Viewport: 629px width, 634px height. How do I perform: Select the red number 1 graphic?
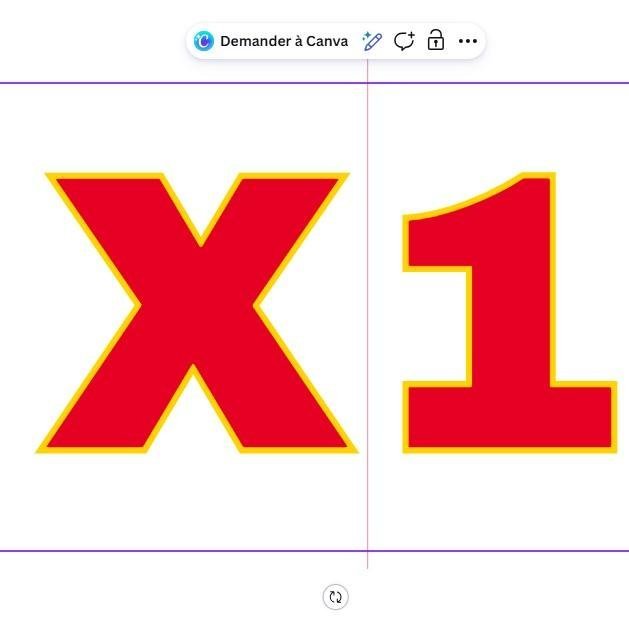pyautogui.click(x=510, y=313)
